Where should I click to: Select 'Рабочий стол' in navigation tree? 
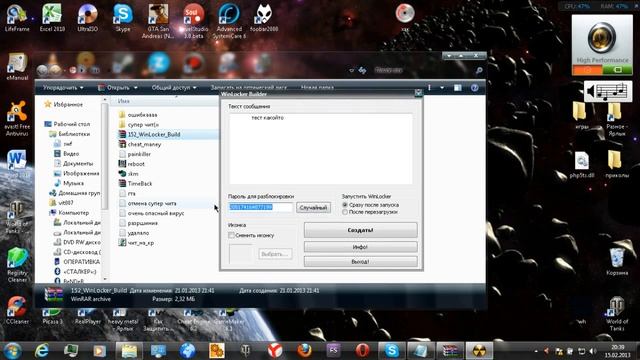71,124
